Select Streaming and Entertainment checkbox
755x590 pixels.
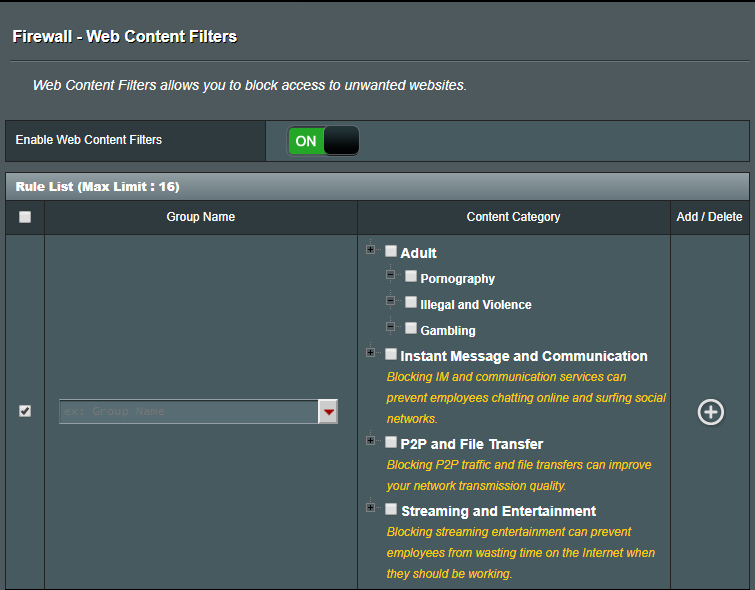pos(391,509)
